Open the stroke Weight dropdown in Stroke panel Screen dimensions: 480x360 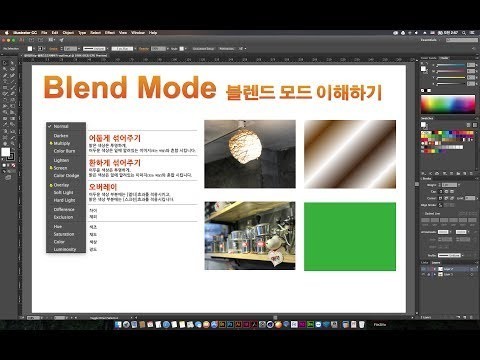point(459,185)
